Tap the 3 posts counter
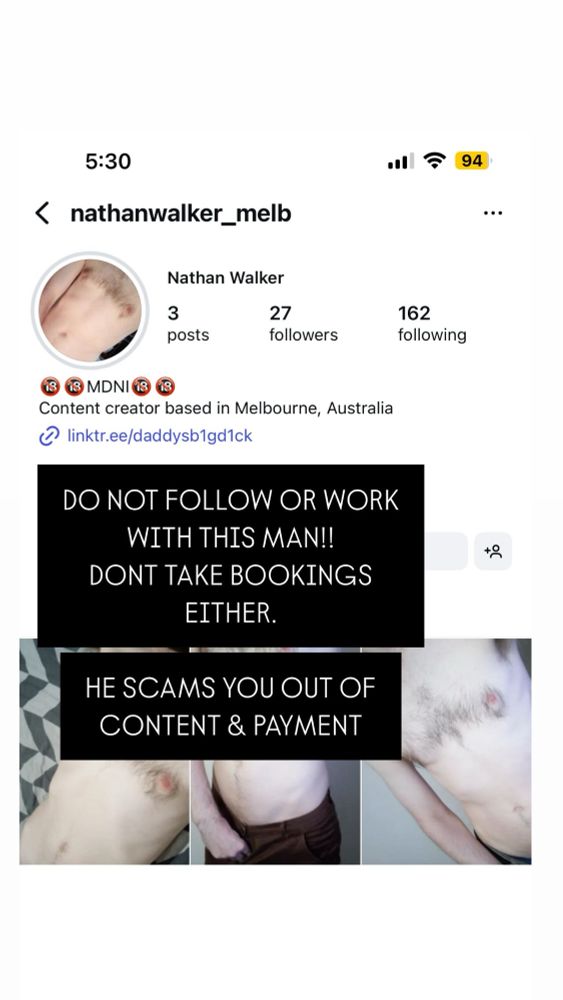Screen dimensions: 563x1000 [x=188, y=323]
